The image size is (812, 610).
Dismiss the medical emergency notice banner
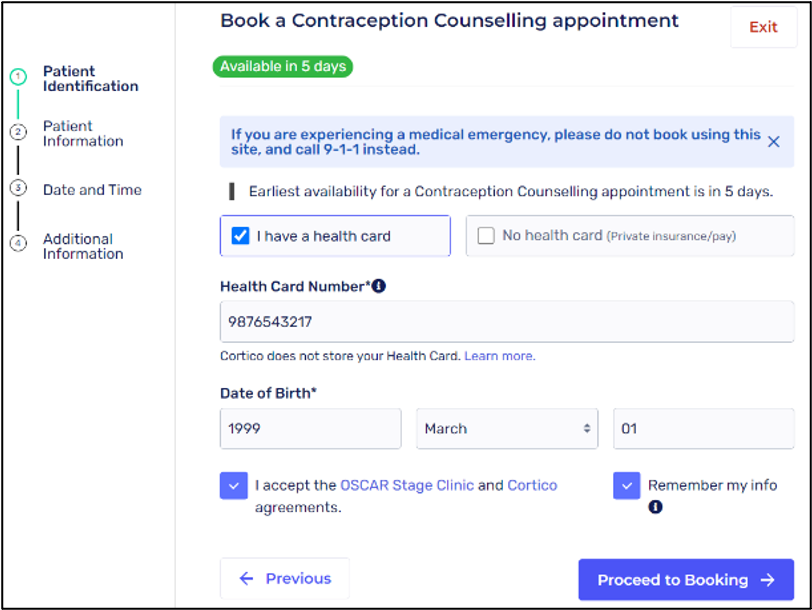(x=773, y=142)
